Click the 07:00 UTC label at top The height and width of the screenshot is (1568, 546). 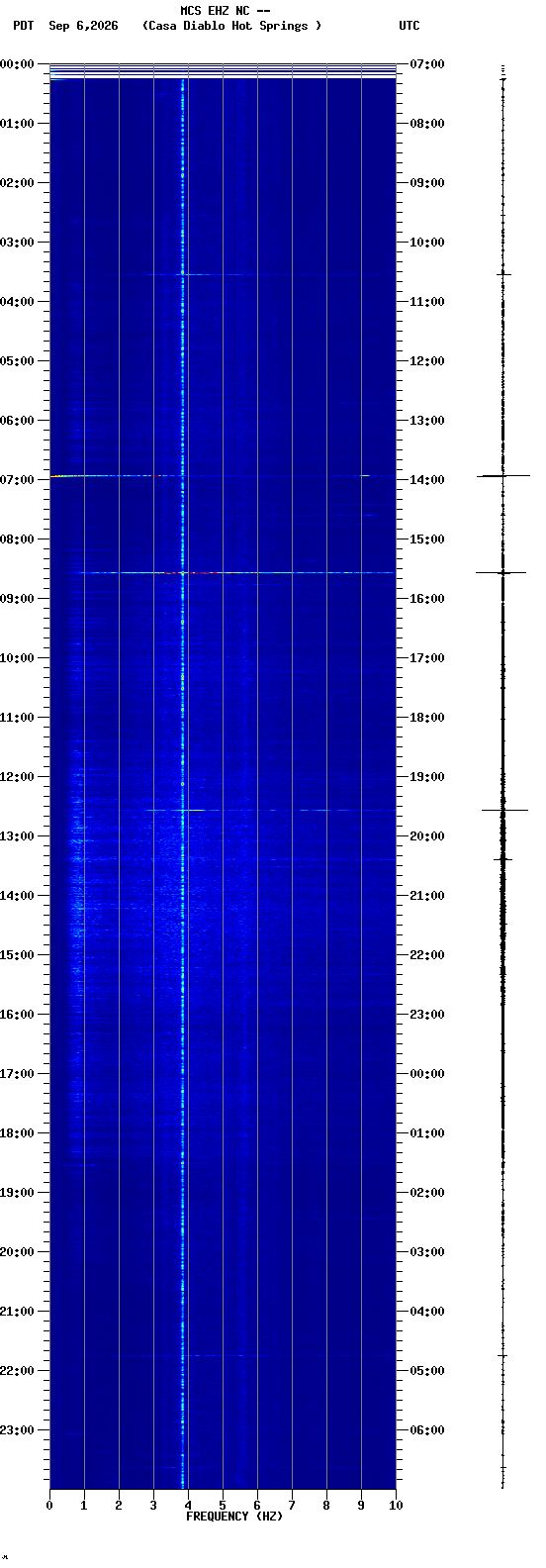[x=427, y=63]
